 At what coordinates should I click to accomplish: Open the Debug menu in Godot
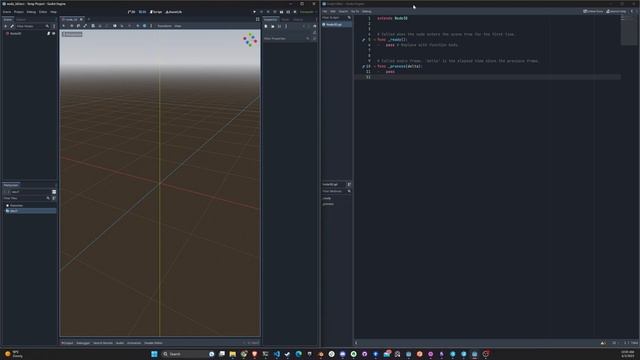point(31,12)
